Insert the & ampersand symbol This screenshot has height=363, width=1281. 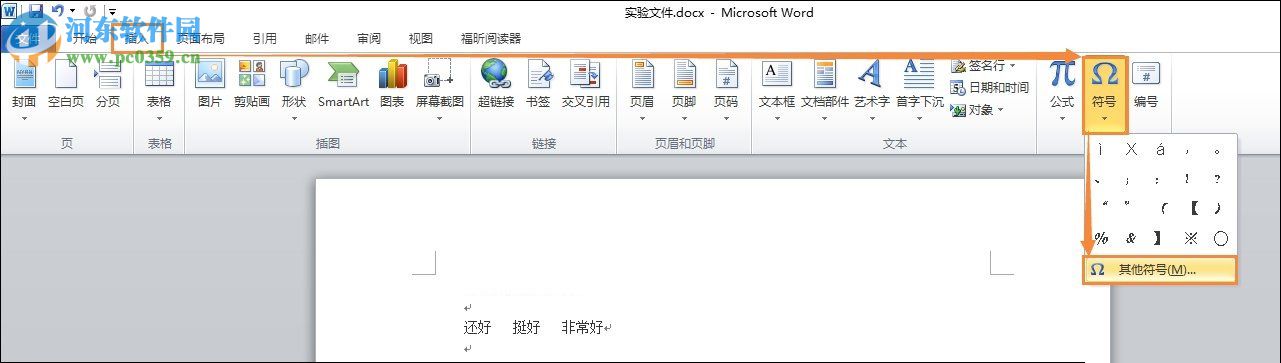(1131, 239)
